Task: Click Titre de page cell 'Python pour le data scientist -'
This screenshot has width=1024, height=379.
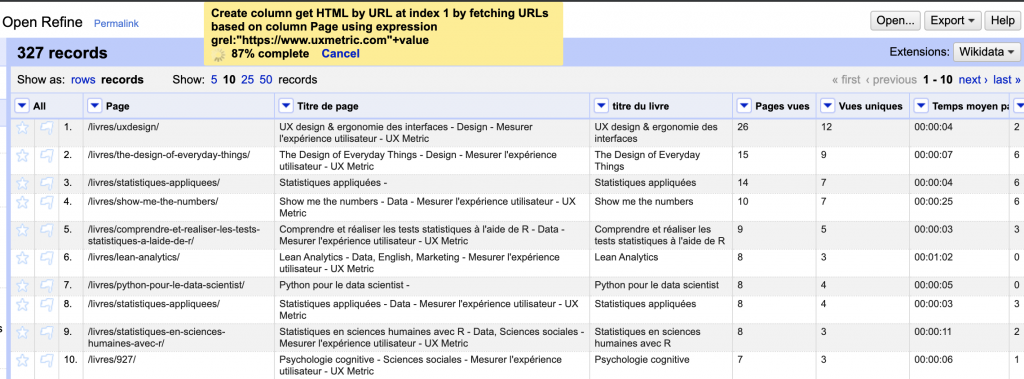Action: point(344,286)
